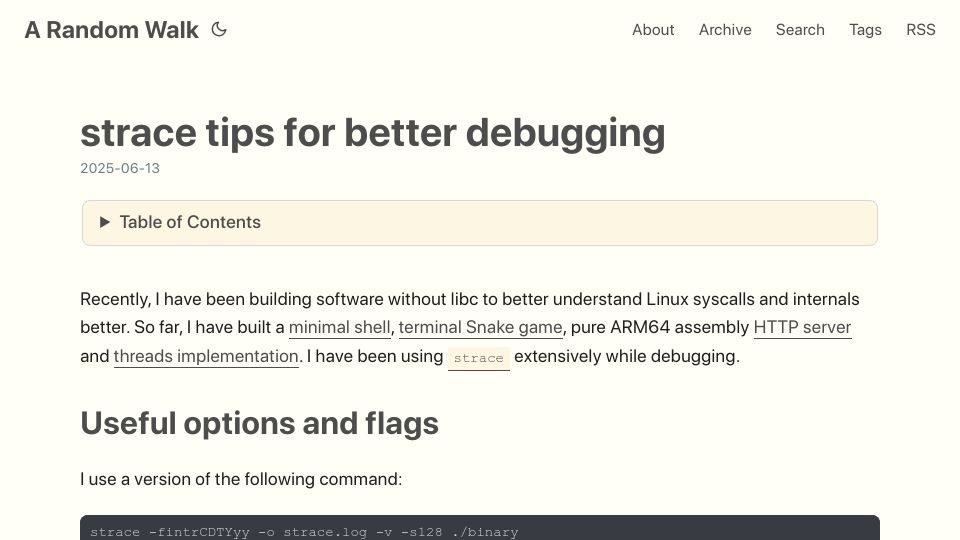This screenshot has width=960, height=540.
Task: Follow the minimal shell link
Action: pos(339,328)
